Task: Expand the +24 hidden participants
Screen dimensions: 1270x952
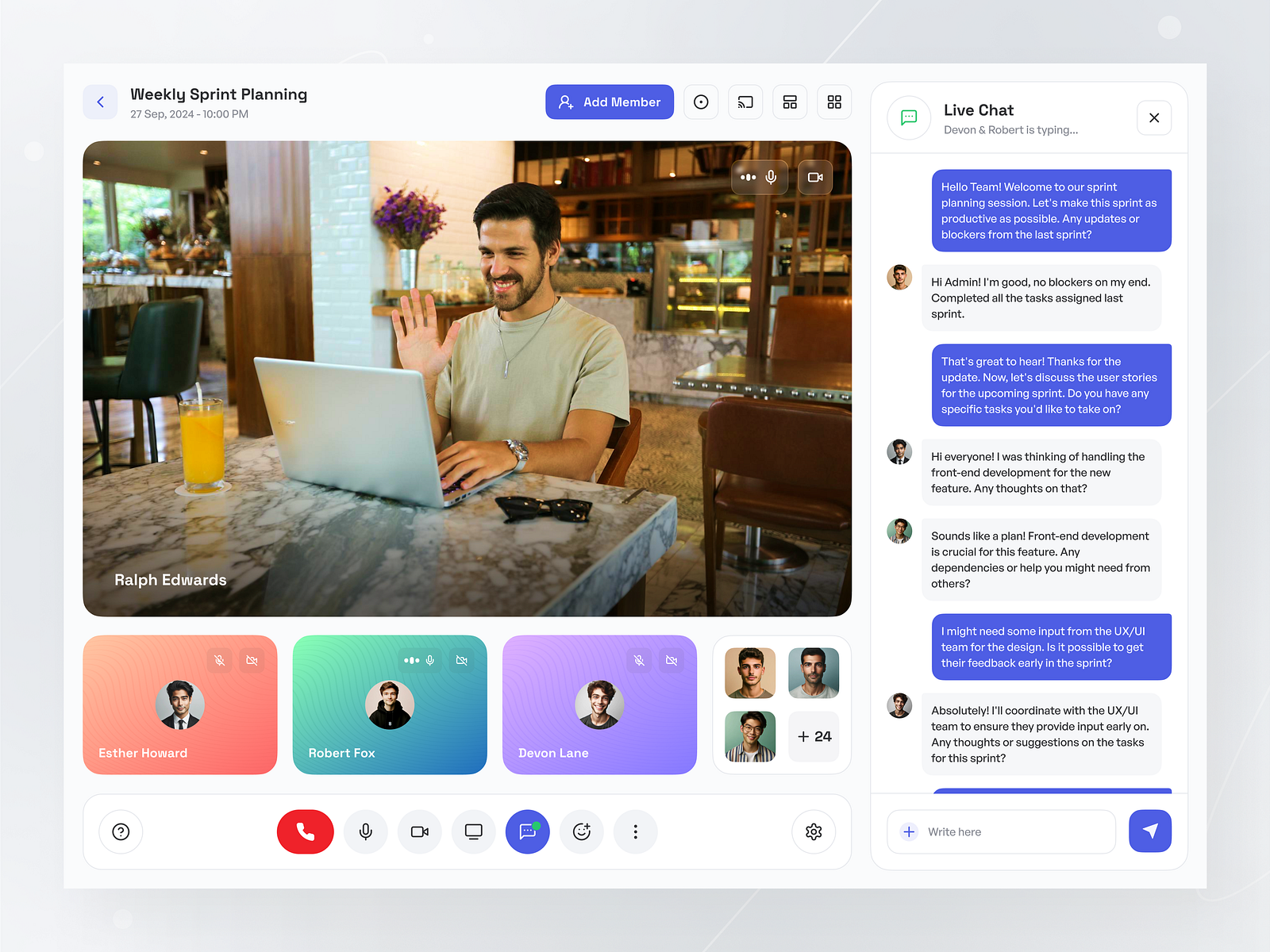Action: click(813, 736)
